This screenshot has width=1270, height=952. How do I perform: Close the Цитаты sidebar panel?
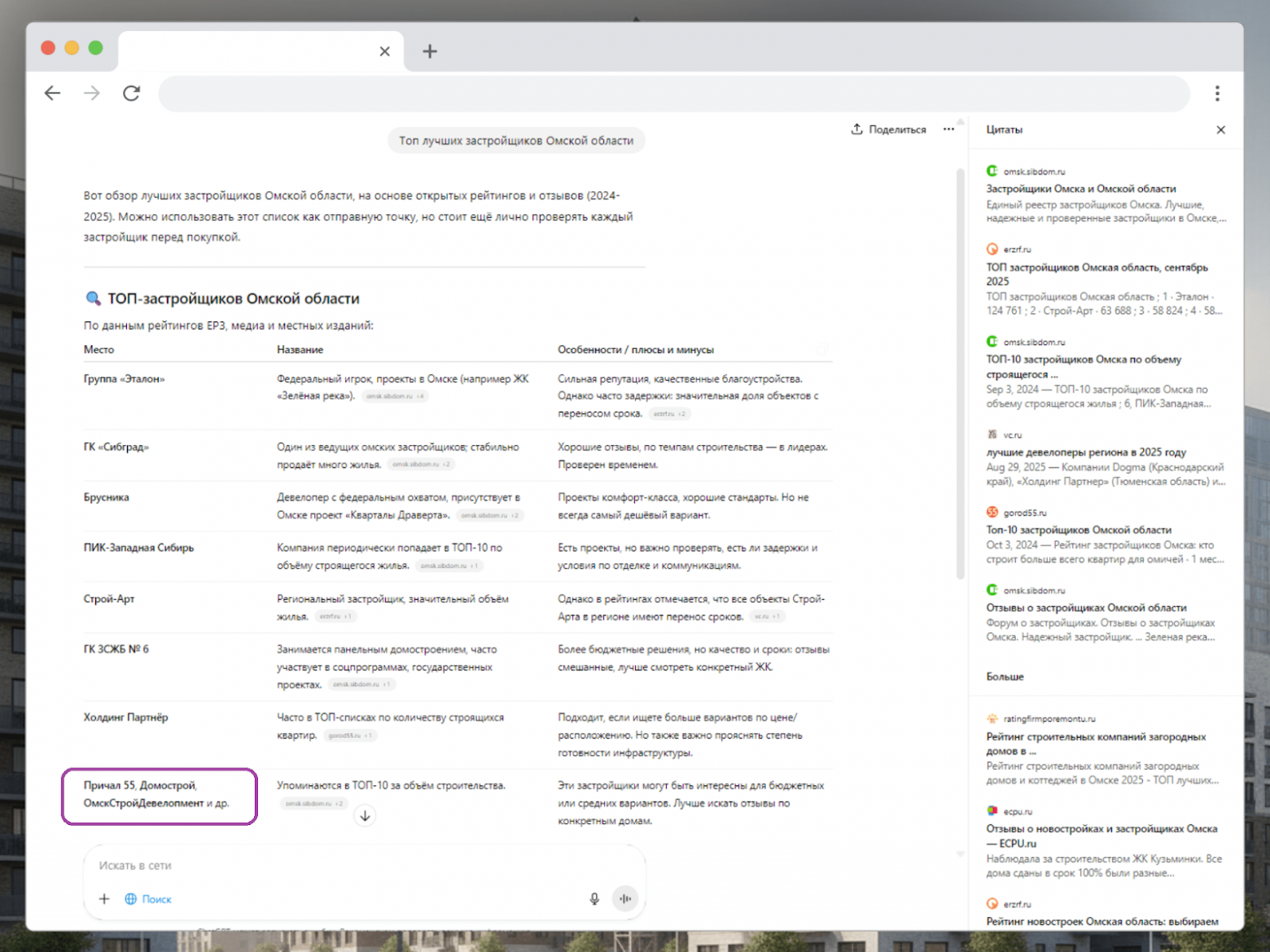point(1220,130)
